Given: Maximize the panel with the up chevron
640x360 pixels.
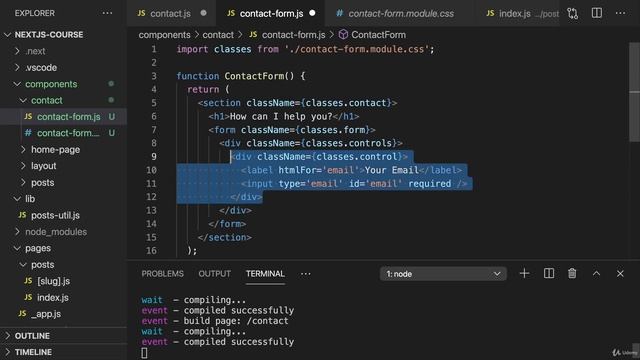Looking at the screenshot, I should pos(596,273).
